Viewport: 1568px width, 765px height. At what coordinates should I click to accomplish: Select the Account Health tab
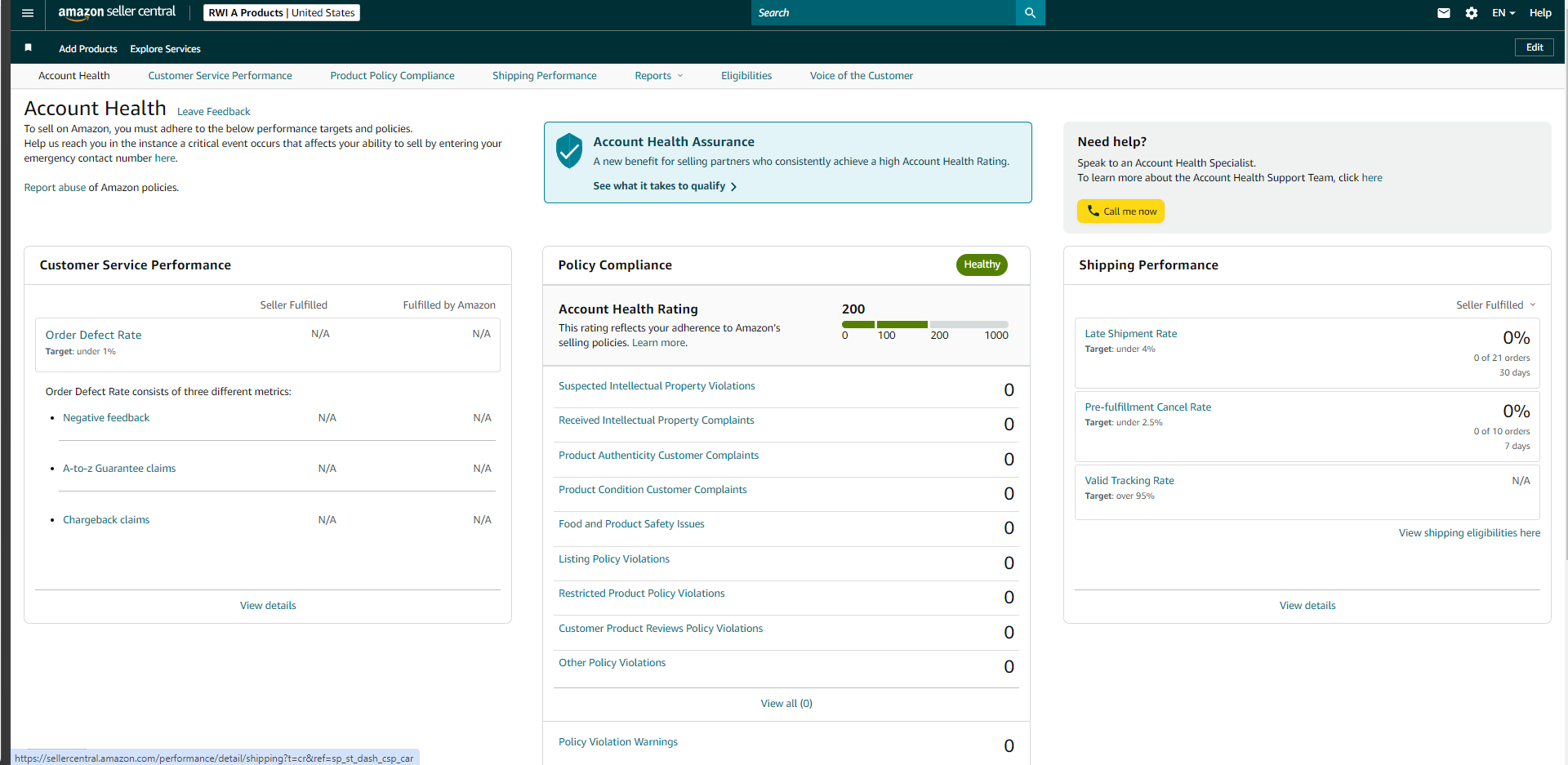pyautogui.click(x=74, y=76)
